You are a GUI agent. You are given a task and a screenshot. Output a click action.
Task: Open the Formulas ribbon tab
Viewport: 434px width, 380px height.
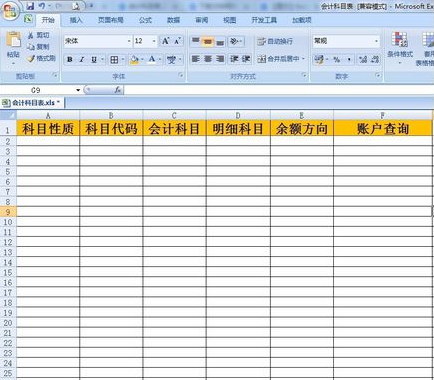point(145,20)
